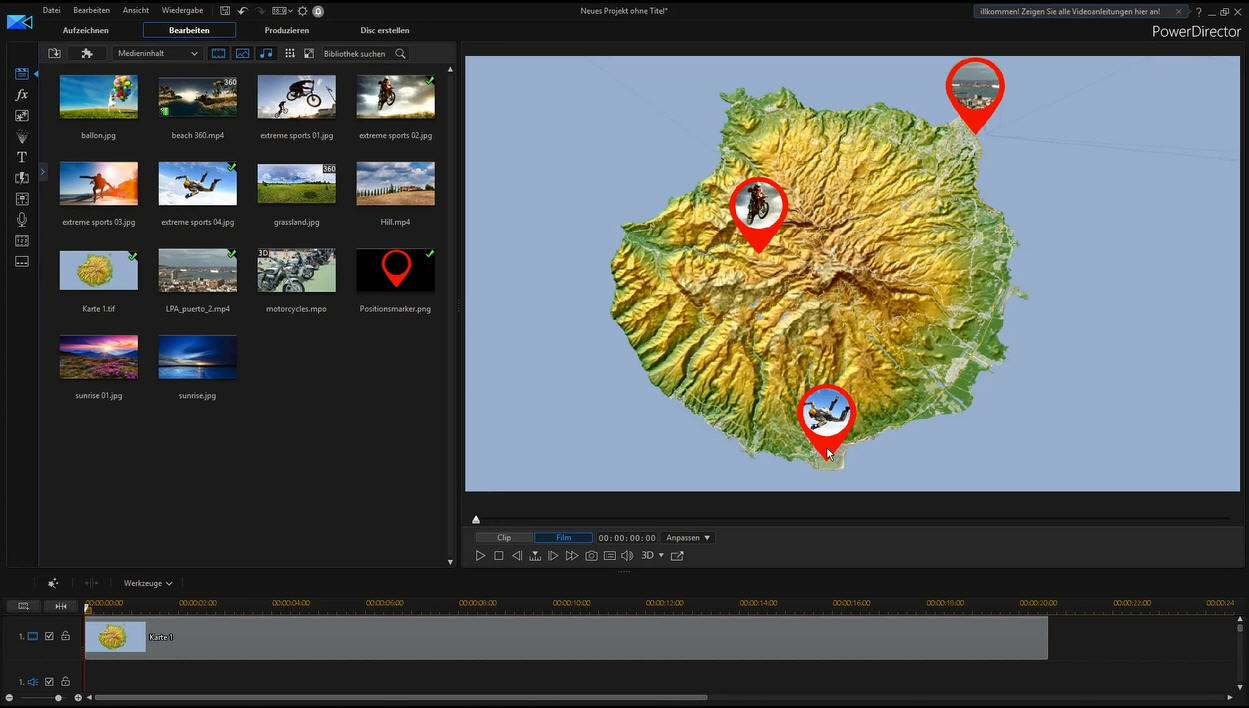1249x708 pixels.
Task: Open the Voice-over recording room microphone icon
Action: [x=22, y=220]
